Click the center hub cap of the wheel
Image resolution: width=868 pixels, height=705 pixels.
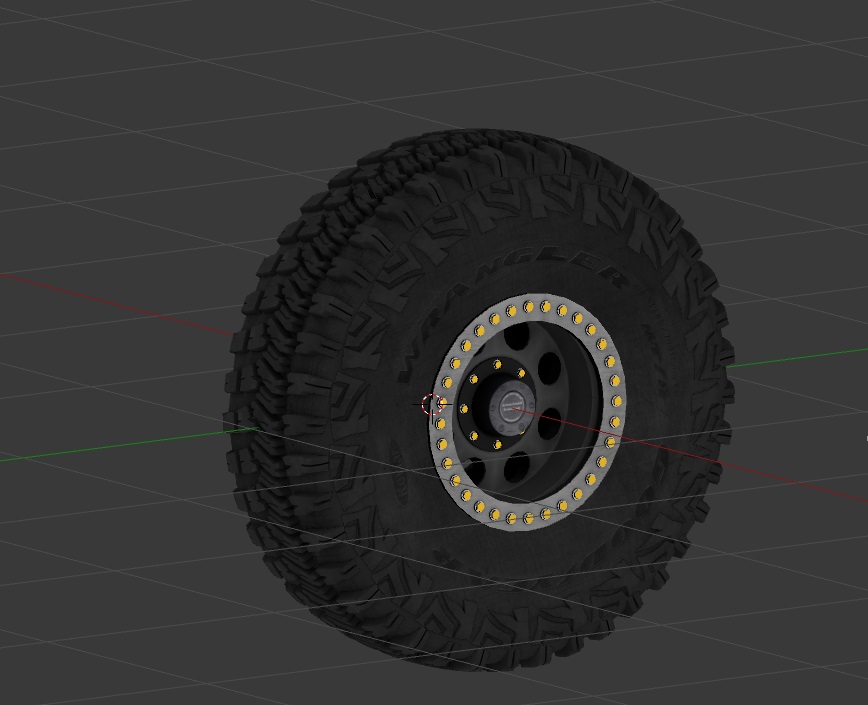pyautogui.click(x=512, y=407)
